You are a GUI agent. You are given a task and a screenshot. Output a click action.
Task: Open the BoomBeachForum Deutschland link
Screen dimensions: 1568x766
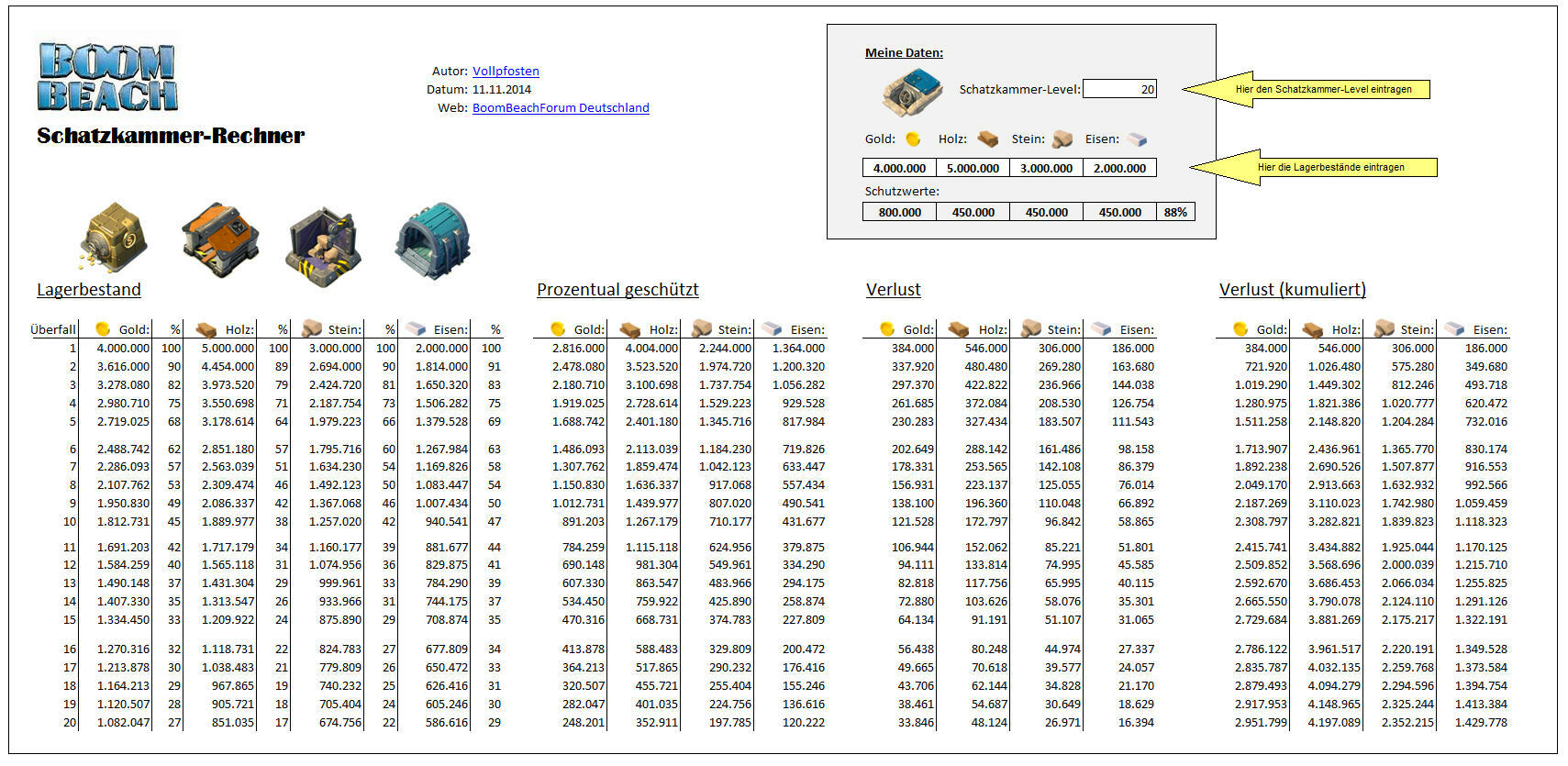[x=561, y=107]
